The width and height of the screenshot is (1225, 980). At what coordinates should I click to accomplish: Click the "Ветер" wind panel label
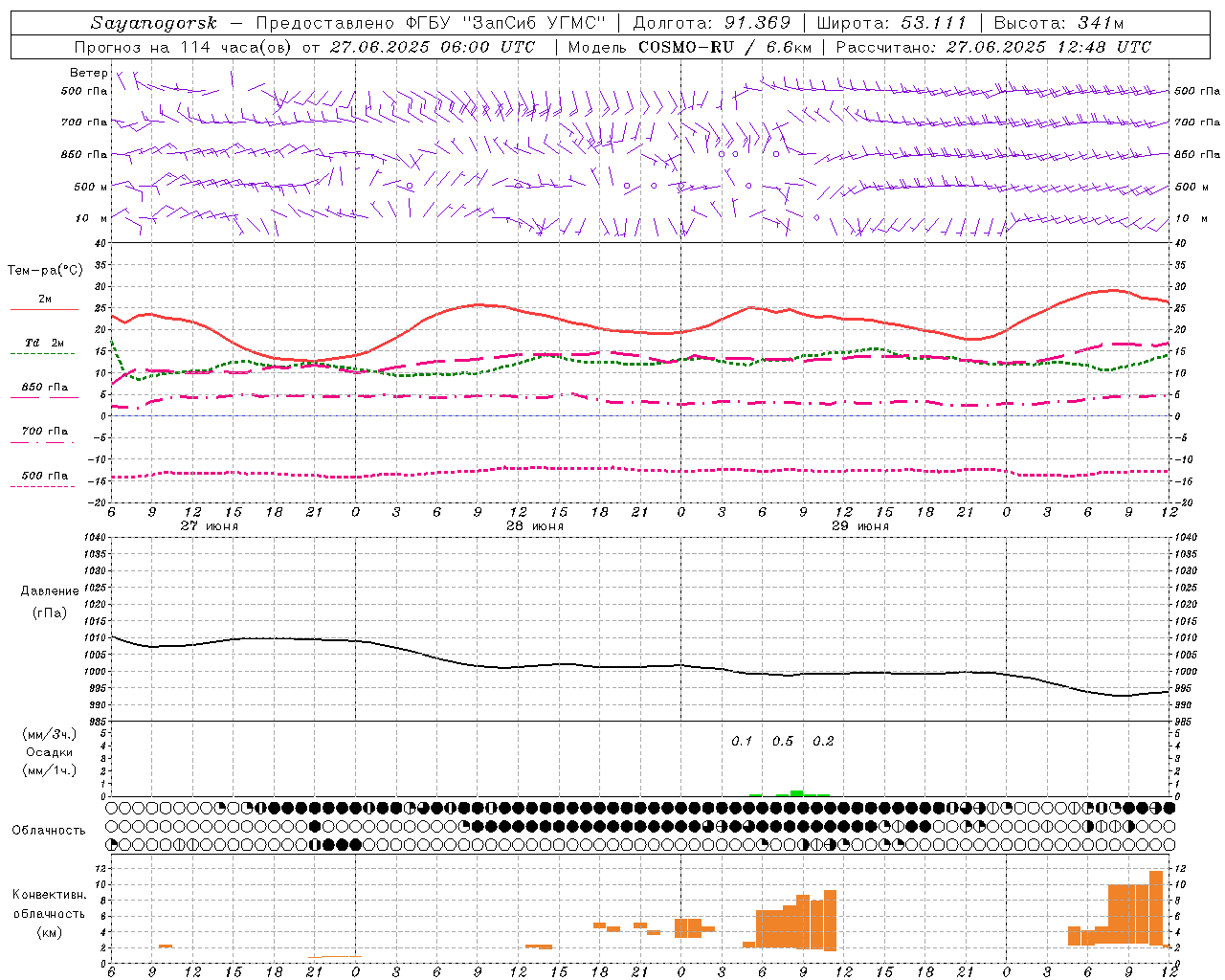88,73
